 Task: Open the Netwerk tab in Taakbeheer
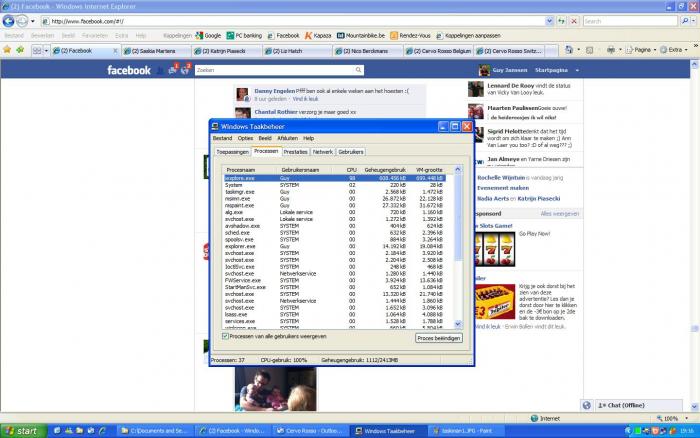click(323, 151)
